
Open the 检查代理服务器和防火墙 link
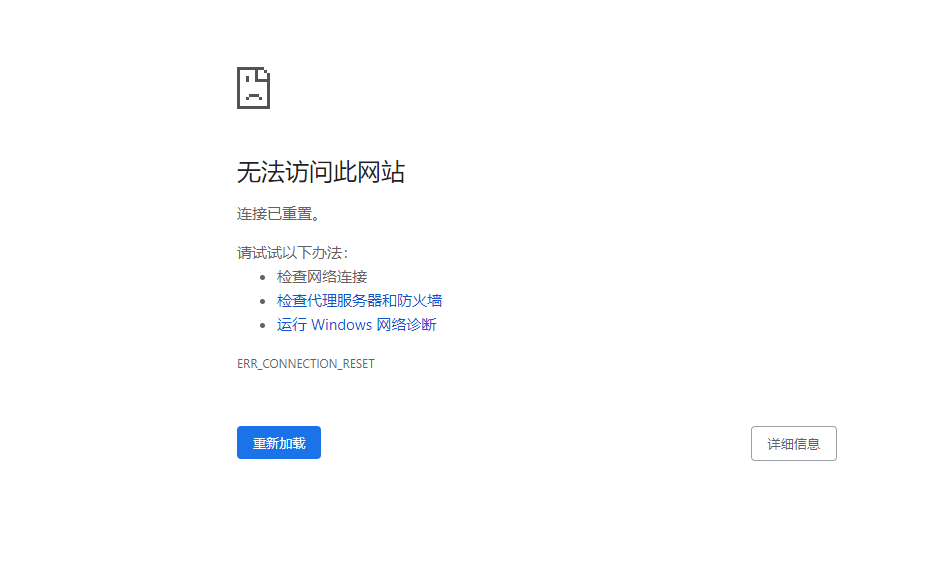359,300
